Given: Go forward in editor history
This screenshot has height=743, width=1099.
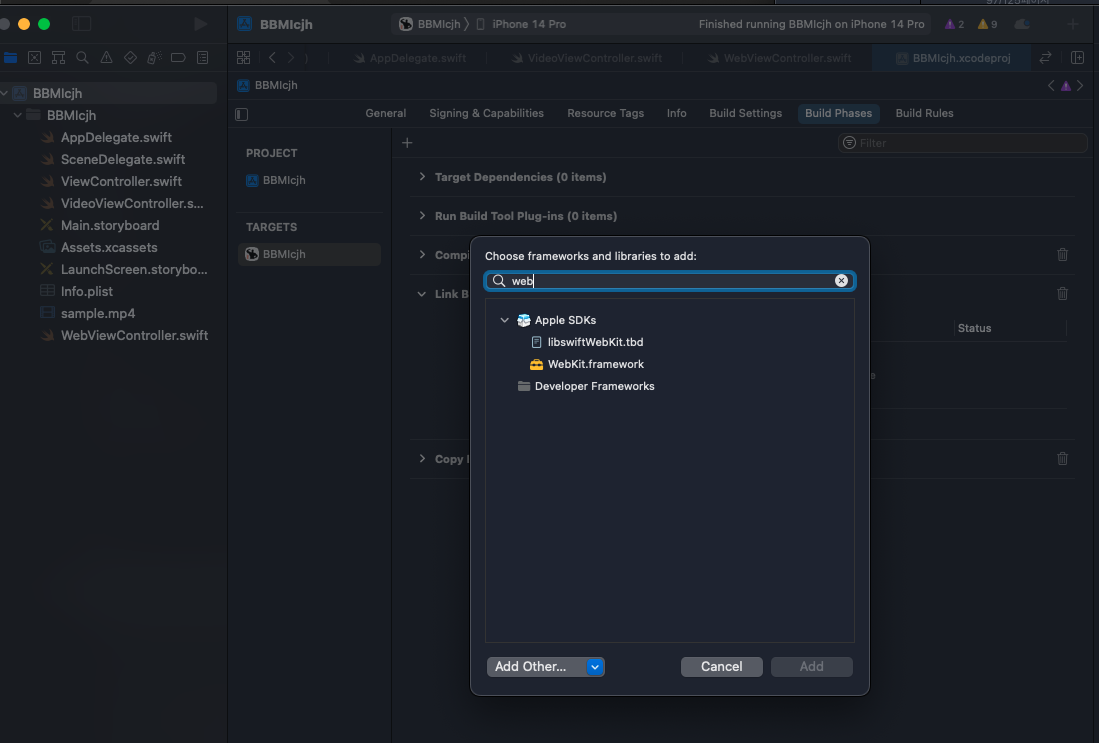Looking at the screenshot, I should pyautogui.click(x=290, y=57).
